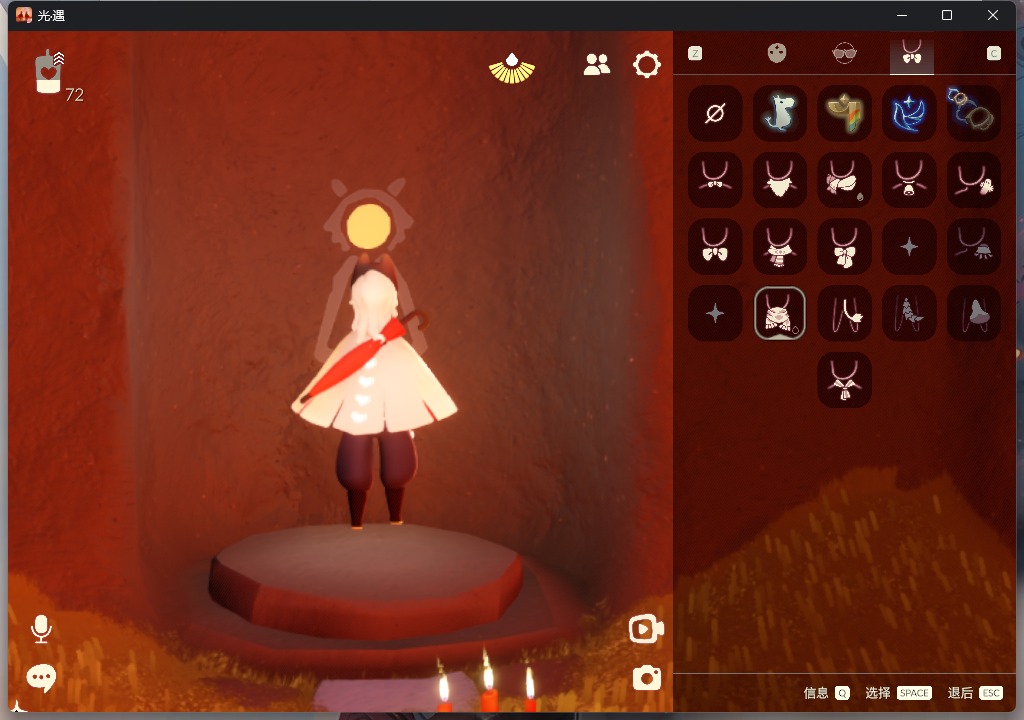Equip the glowing mouse pendant
Viewport: 1024px width, 720px height.
tap(780, 114)
